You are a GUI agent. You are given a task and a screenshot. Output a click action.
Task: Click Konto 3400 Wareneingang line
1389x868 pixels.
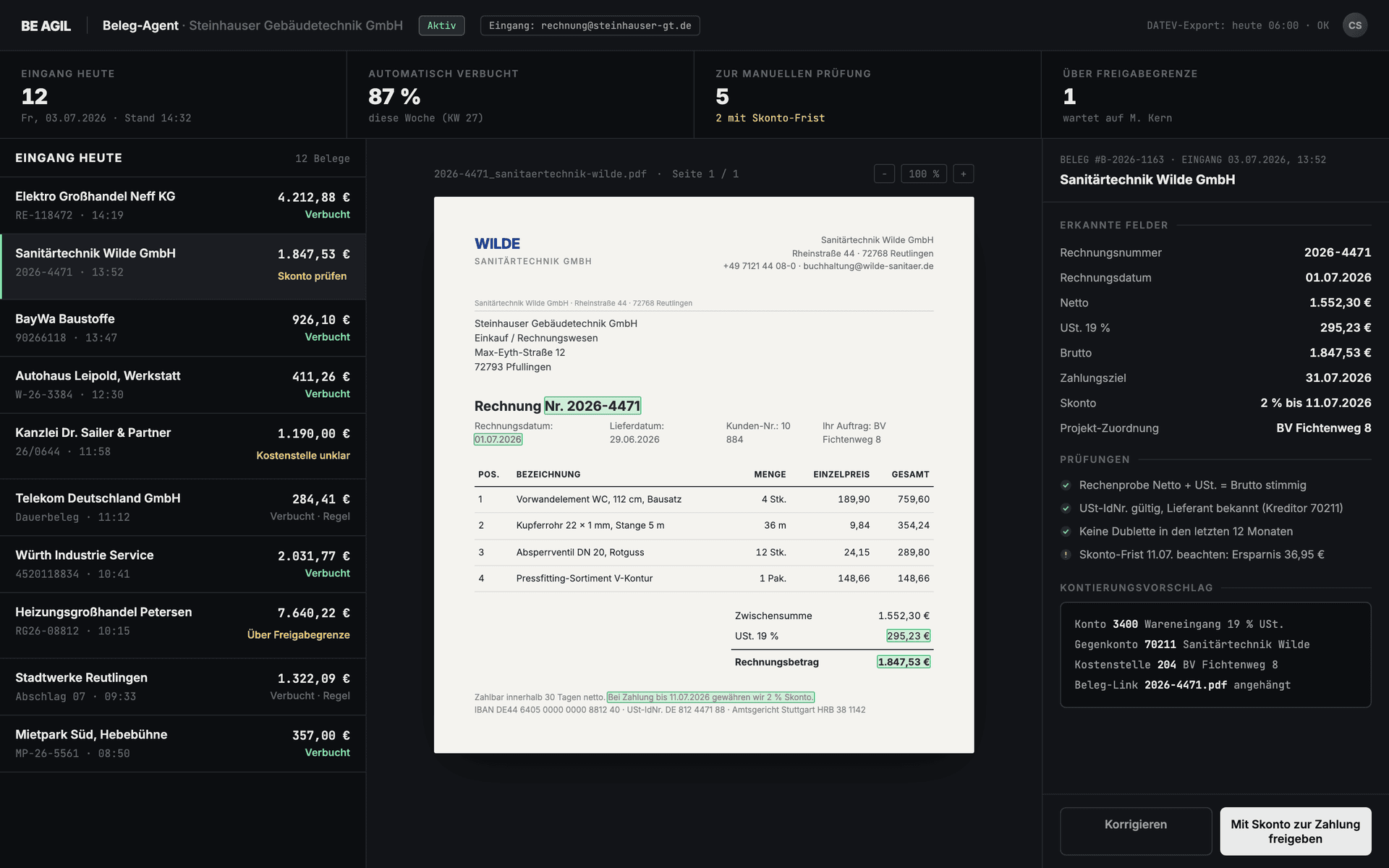[x=1178, y=624]
